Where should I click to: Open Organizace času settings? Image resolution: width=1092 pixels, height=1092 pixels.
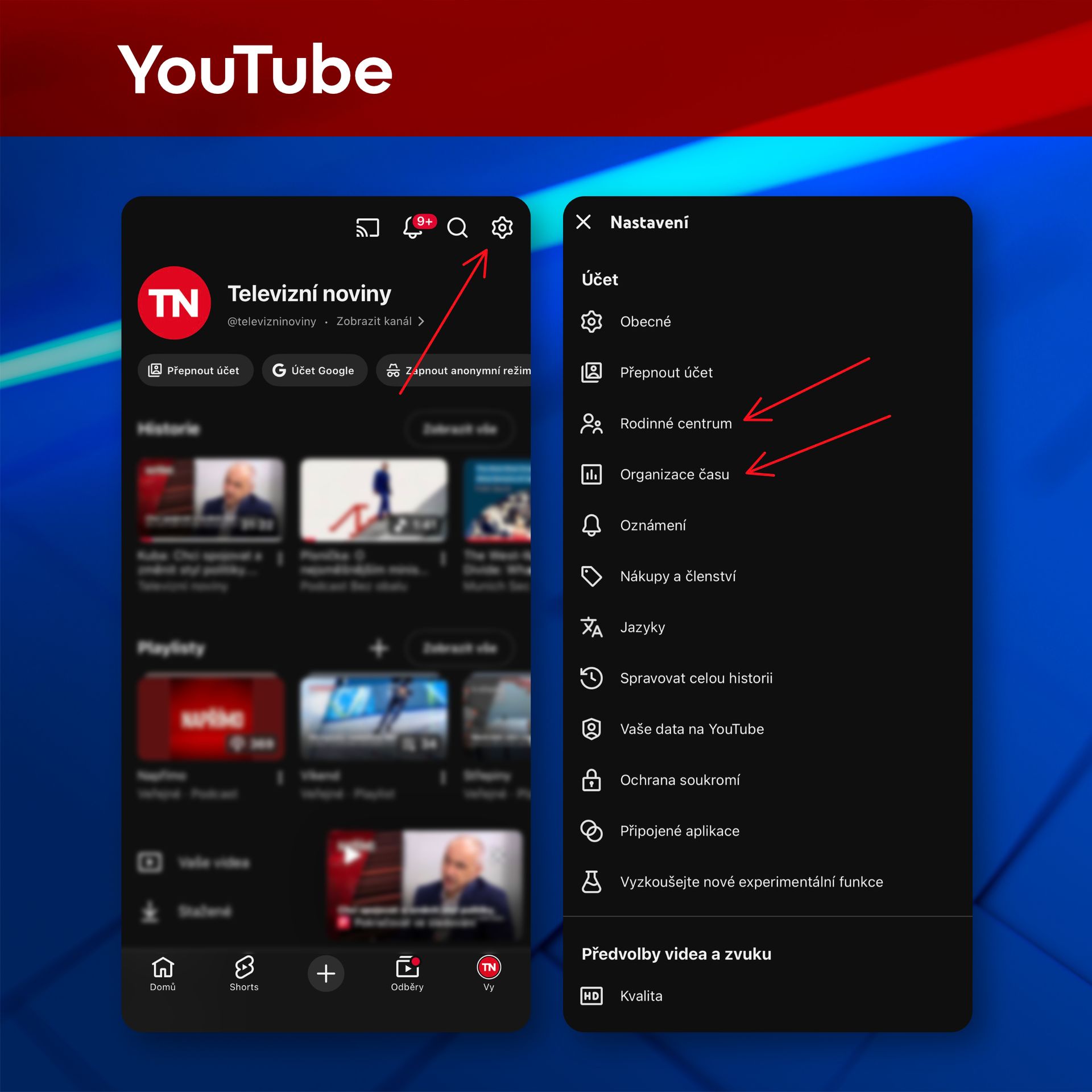(x=767, y=474)
